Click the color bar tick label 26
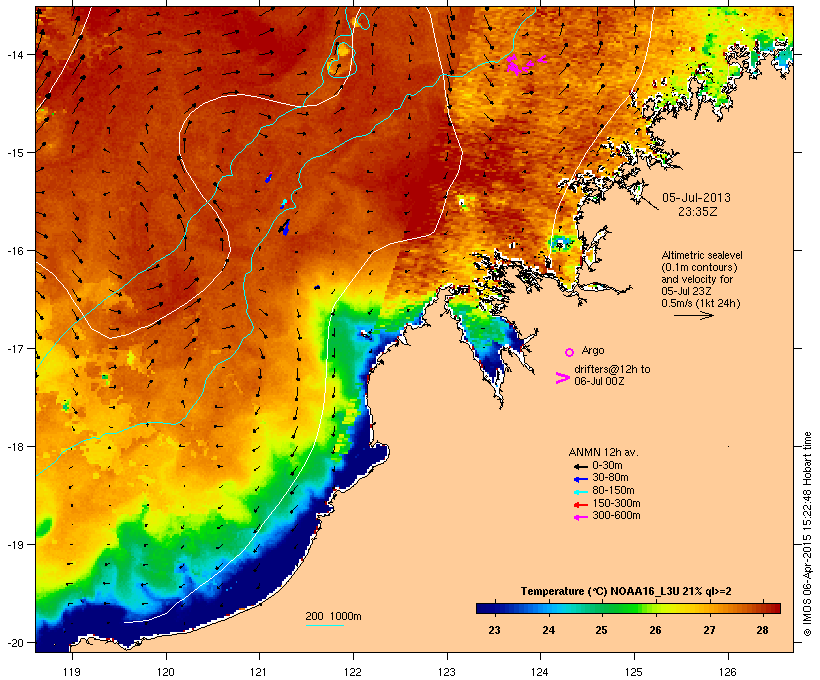This screenshot has height=680, width=820. pos(655,630)
